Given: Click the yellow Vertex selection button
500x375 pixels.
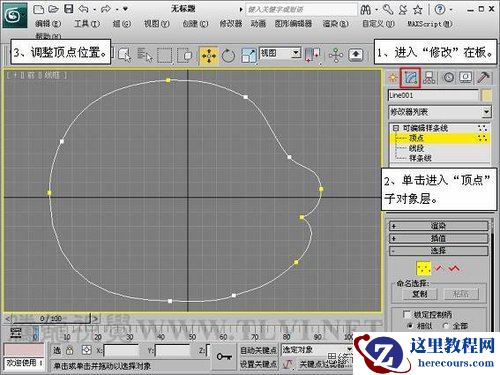Looking at the screenshot, I should [424, 268].
